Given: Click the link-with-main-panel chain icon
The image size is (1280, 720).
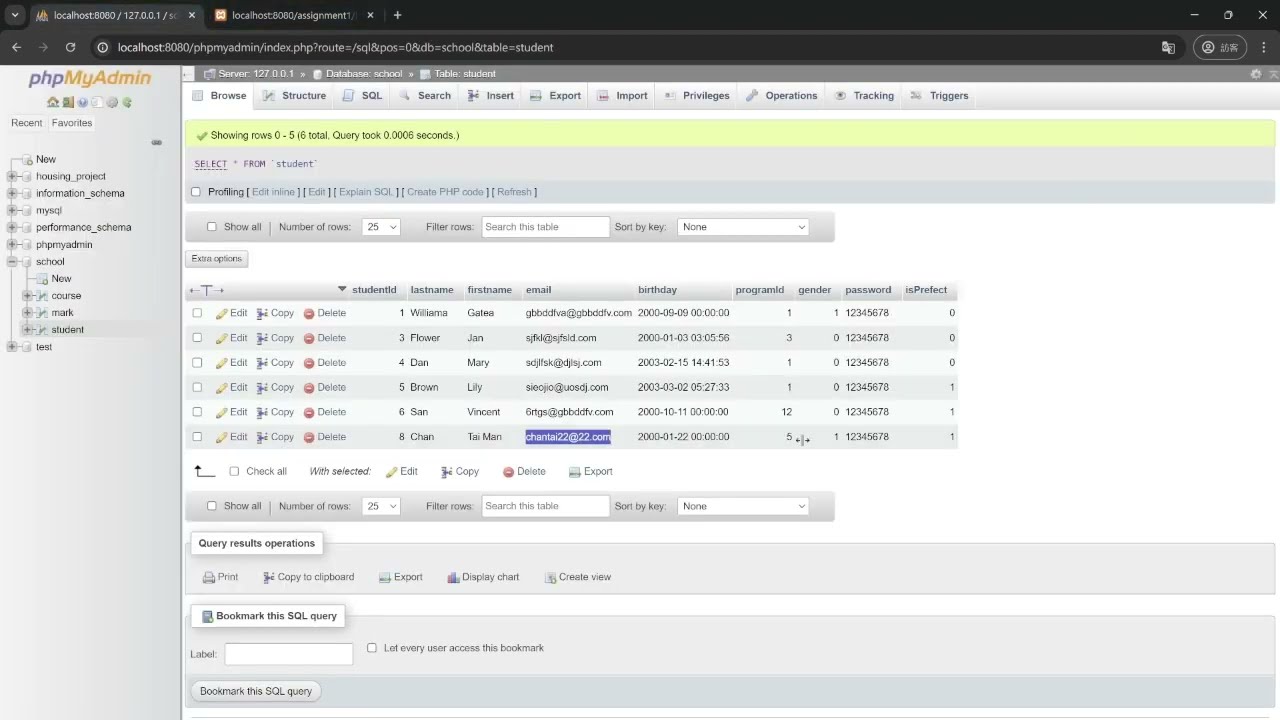Looking at the screenshot, I should tap(157, 143).
